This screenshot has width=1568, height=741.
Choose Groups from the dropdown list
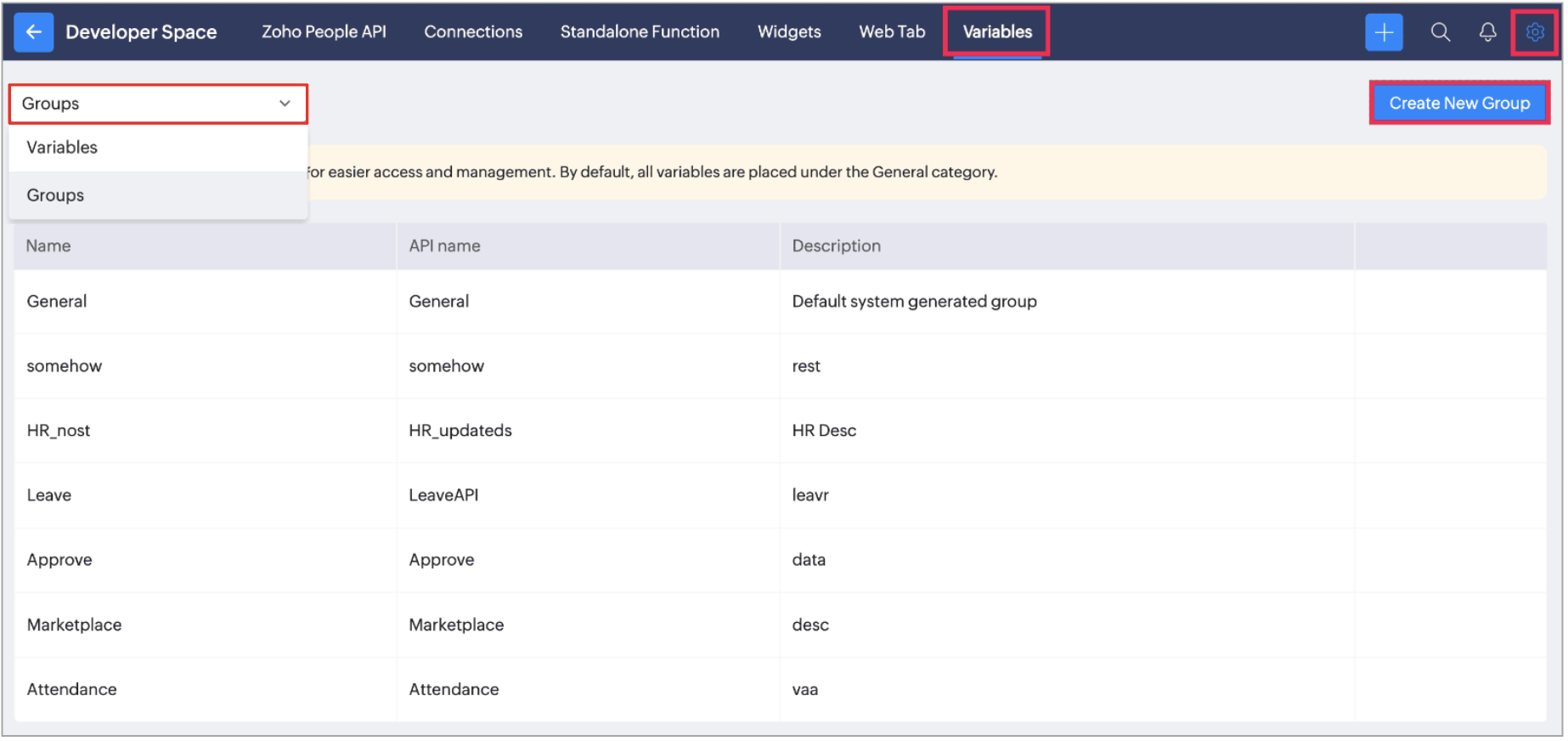point(55,195)
